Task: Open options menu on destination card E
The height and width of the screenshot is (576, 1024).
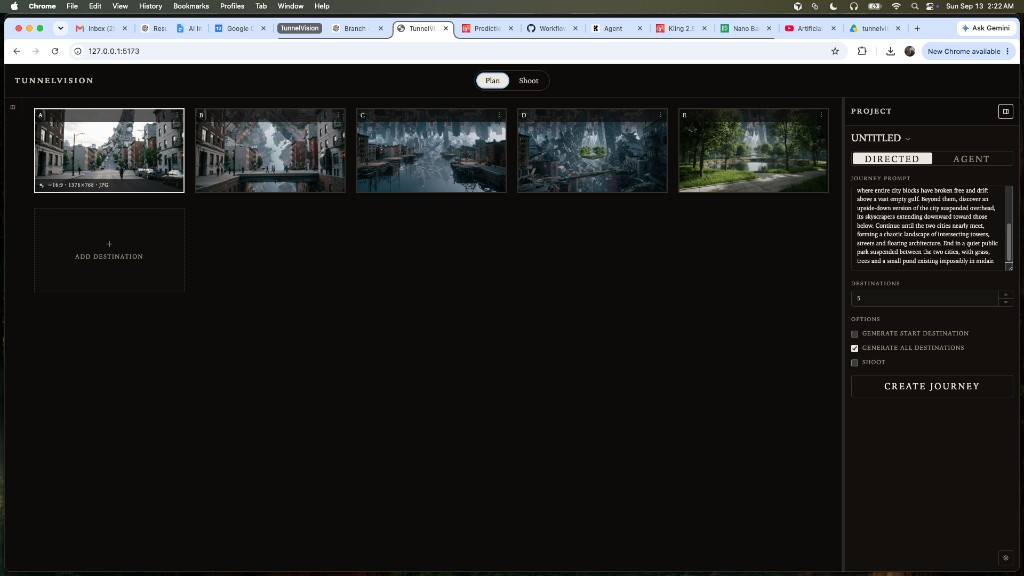Action: pyautogui.click(x=822, y=115)
